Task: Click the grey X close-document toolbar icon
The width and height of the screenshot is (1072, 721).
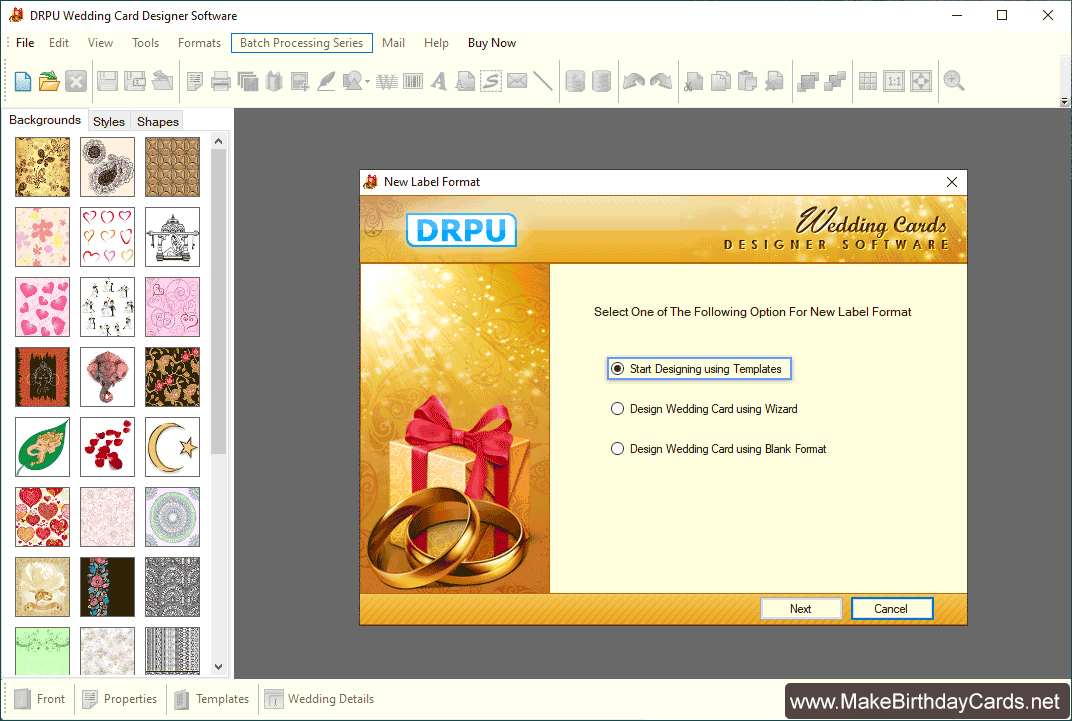Action: [76, 81]
